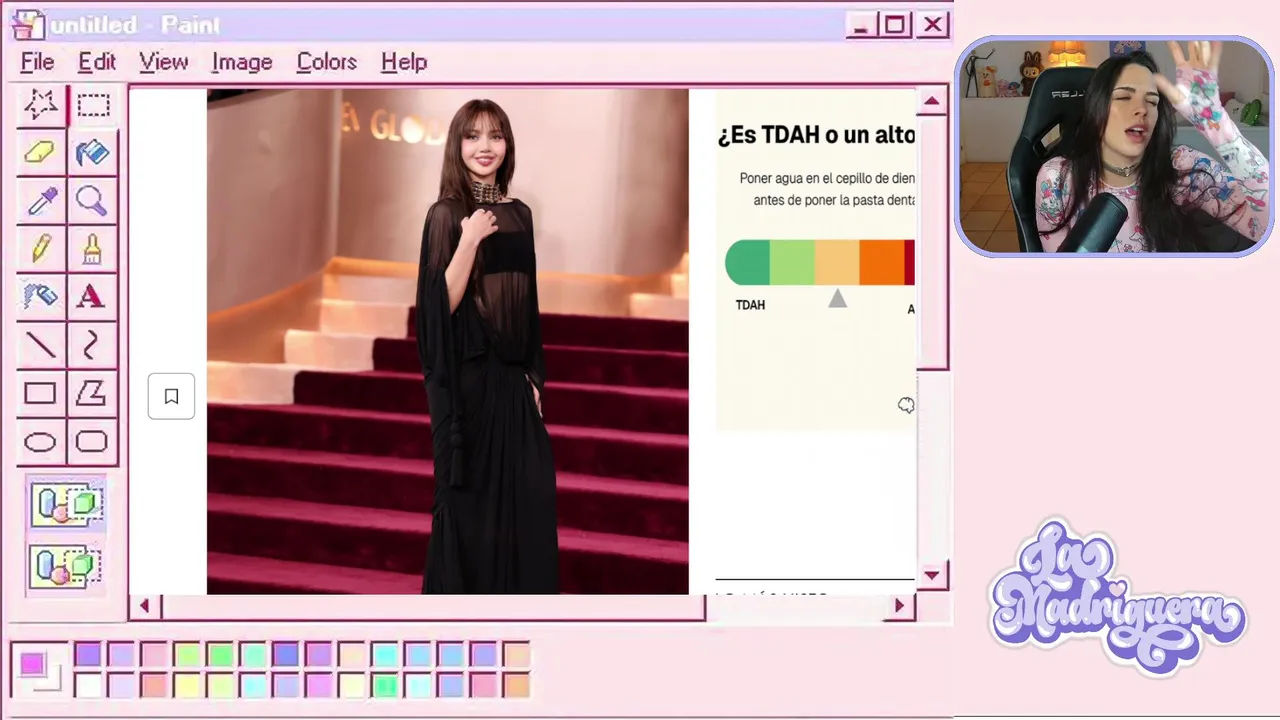The width and height of the screenshot is (1280, 720).
Task: Select the Free-Form Select star tool
Action: (x=41, y=105)
